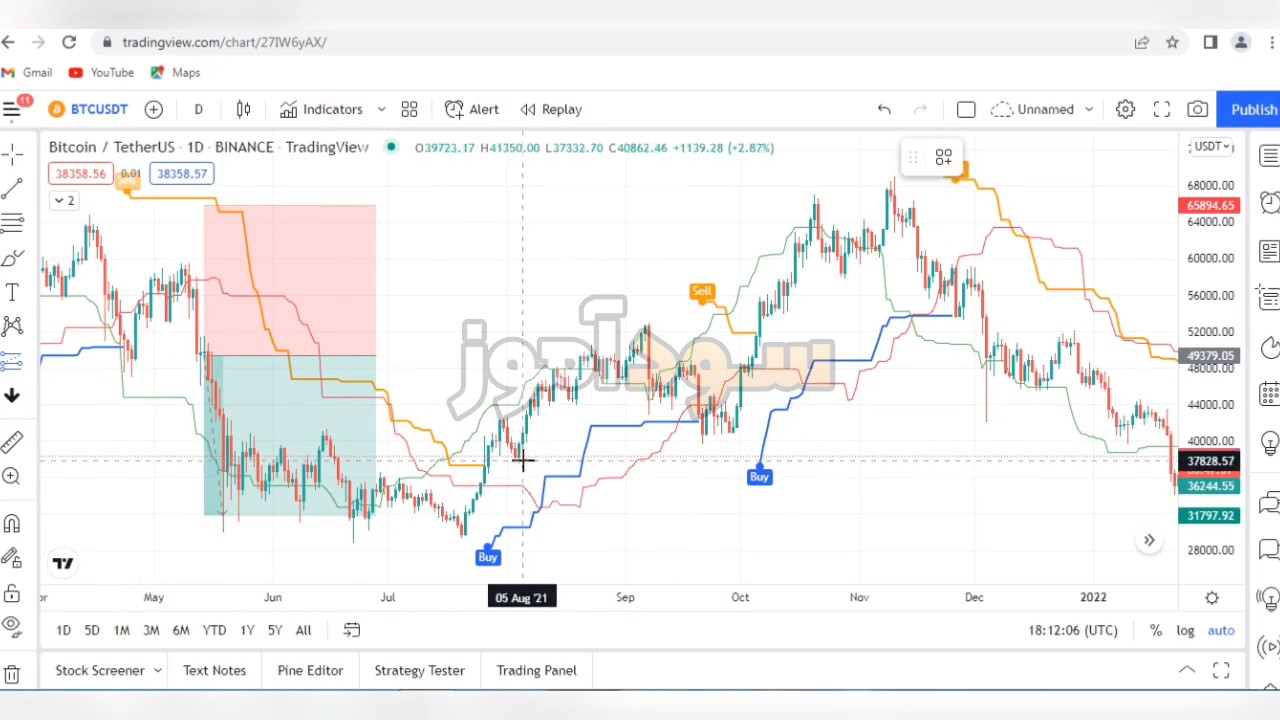
Task: Open the Unnamed layout dropdown
Action: [1042, 109]
